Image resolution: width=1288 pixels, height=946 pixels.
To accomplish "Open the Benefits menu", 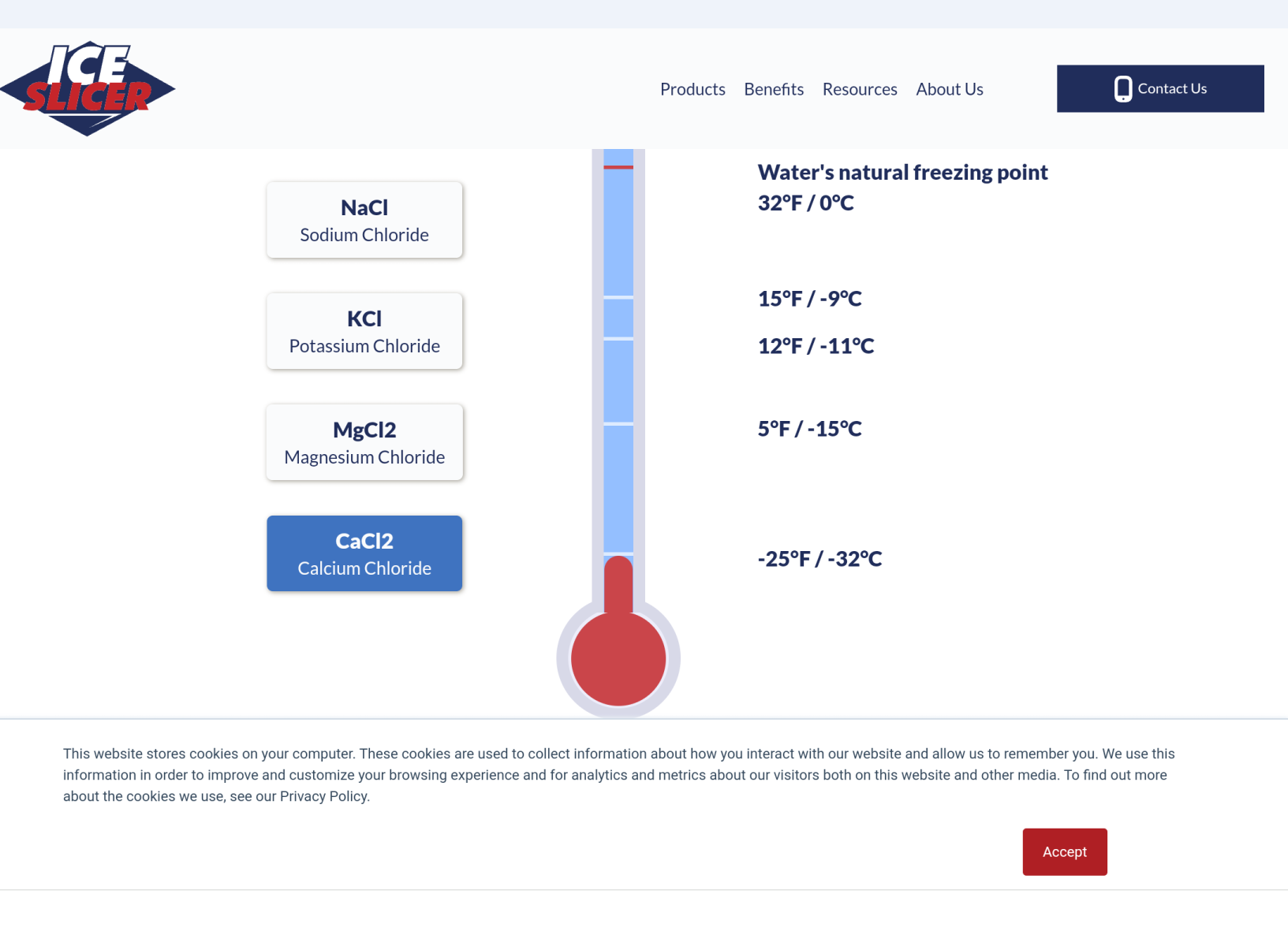I will click(774, 89).
